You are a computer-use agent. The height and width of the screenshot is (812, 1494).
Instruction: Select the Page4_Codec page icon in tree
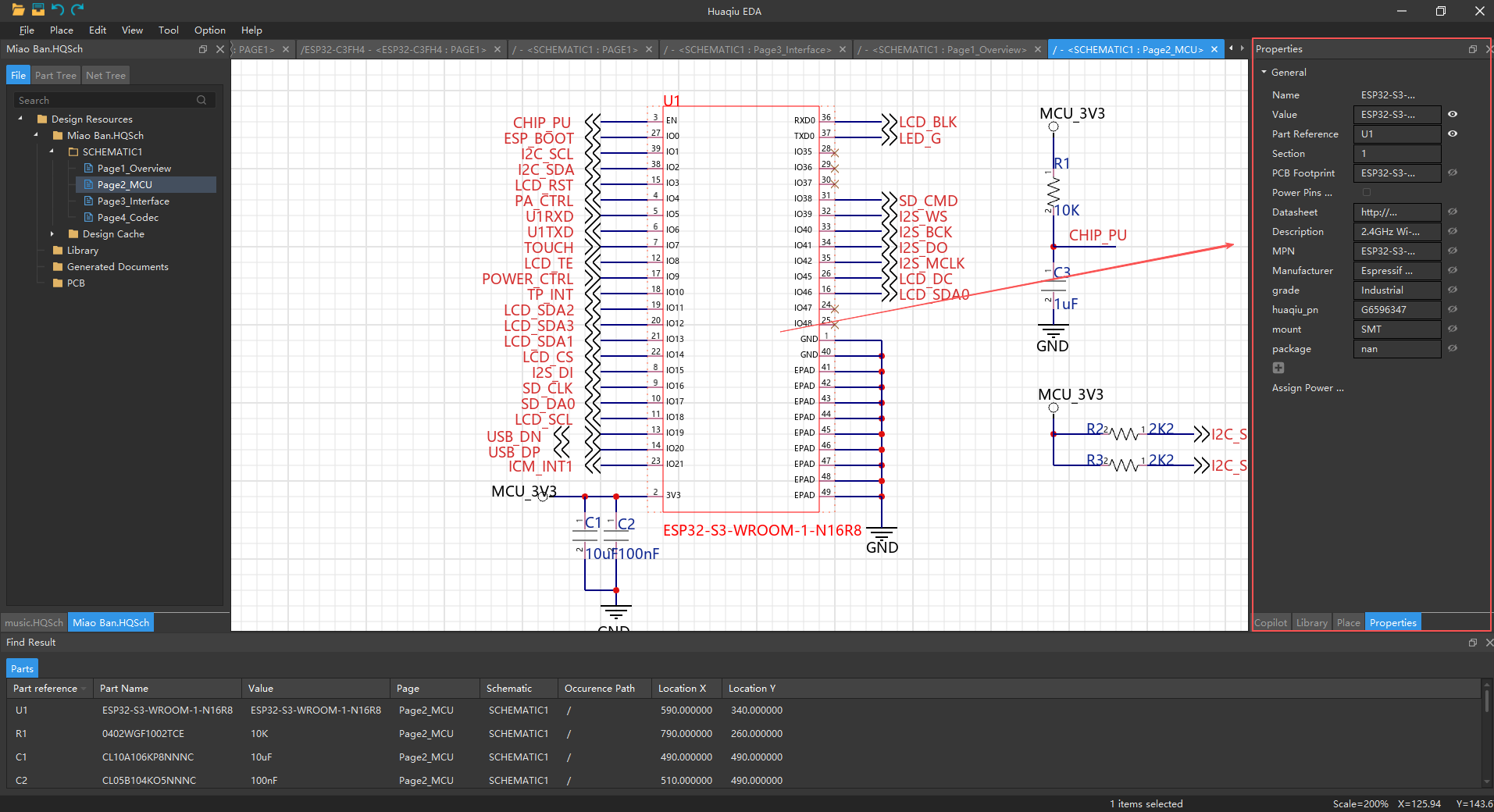point(88,217)
